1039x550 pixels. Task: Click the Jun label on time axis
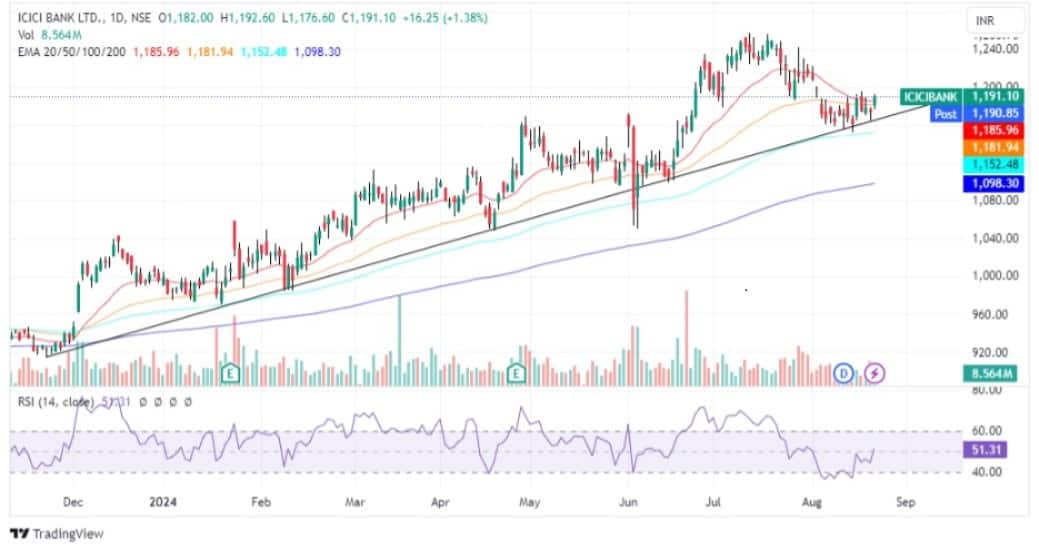pos(628,502)
